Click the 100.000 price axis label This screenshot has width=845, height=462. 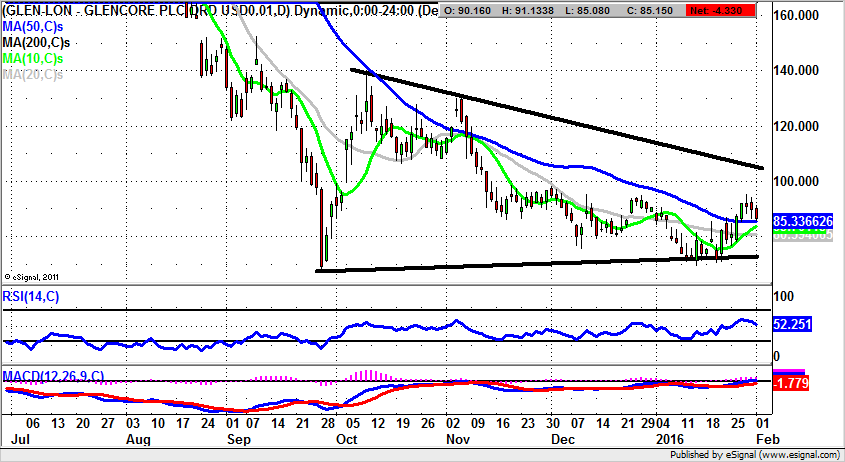tap(801, 182)
